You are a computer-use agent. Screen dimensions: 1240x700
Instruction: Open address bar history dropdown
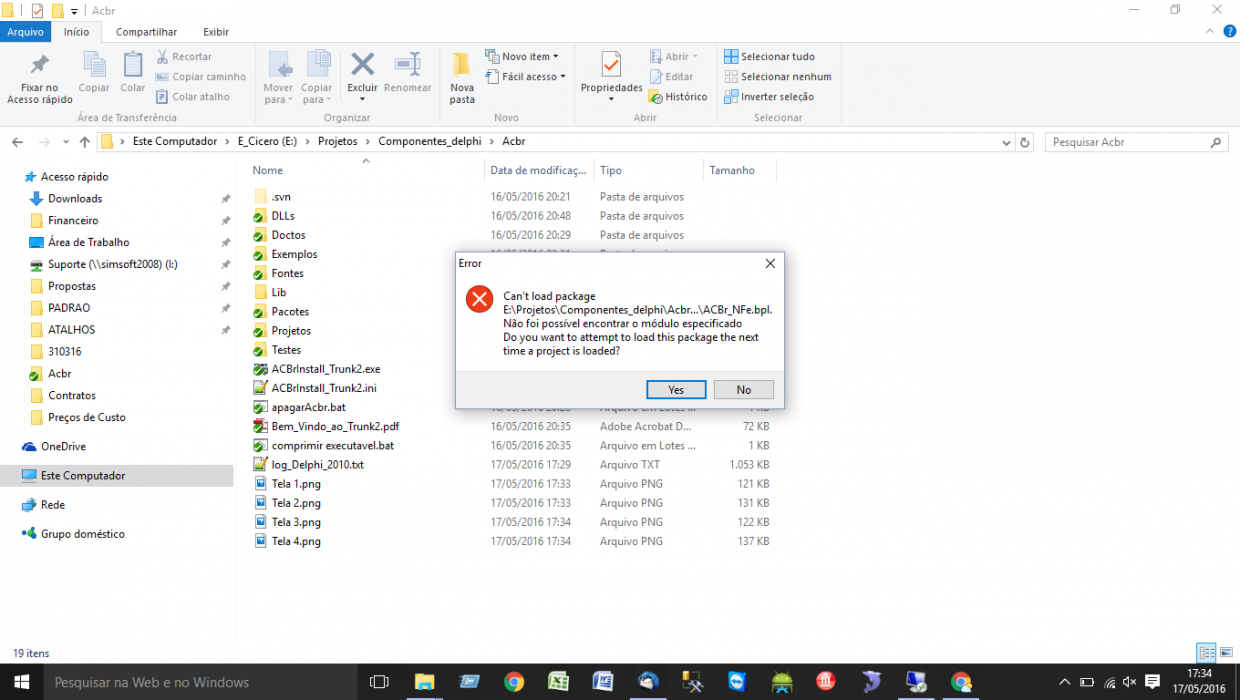click(x=1007, y=142)
